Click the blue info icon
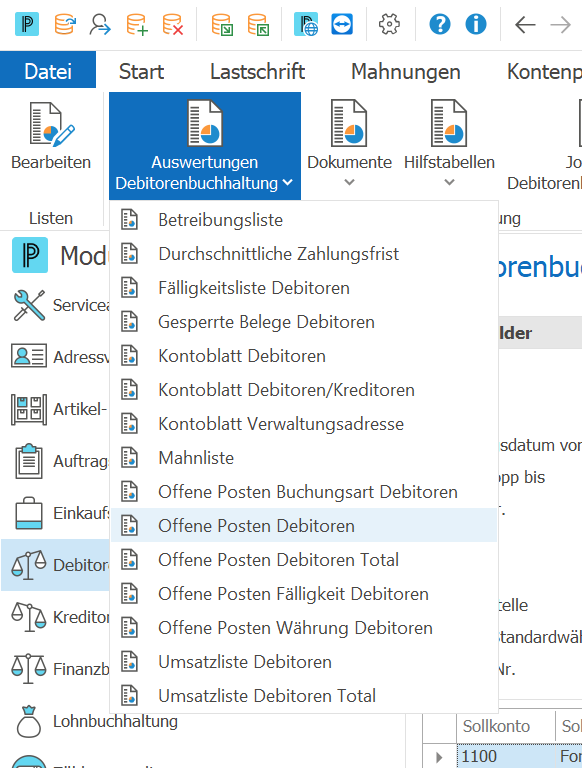The width and height of the screenshot is (582, 768). pyautogui.click(x=475, y=24)
